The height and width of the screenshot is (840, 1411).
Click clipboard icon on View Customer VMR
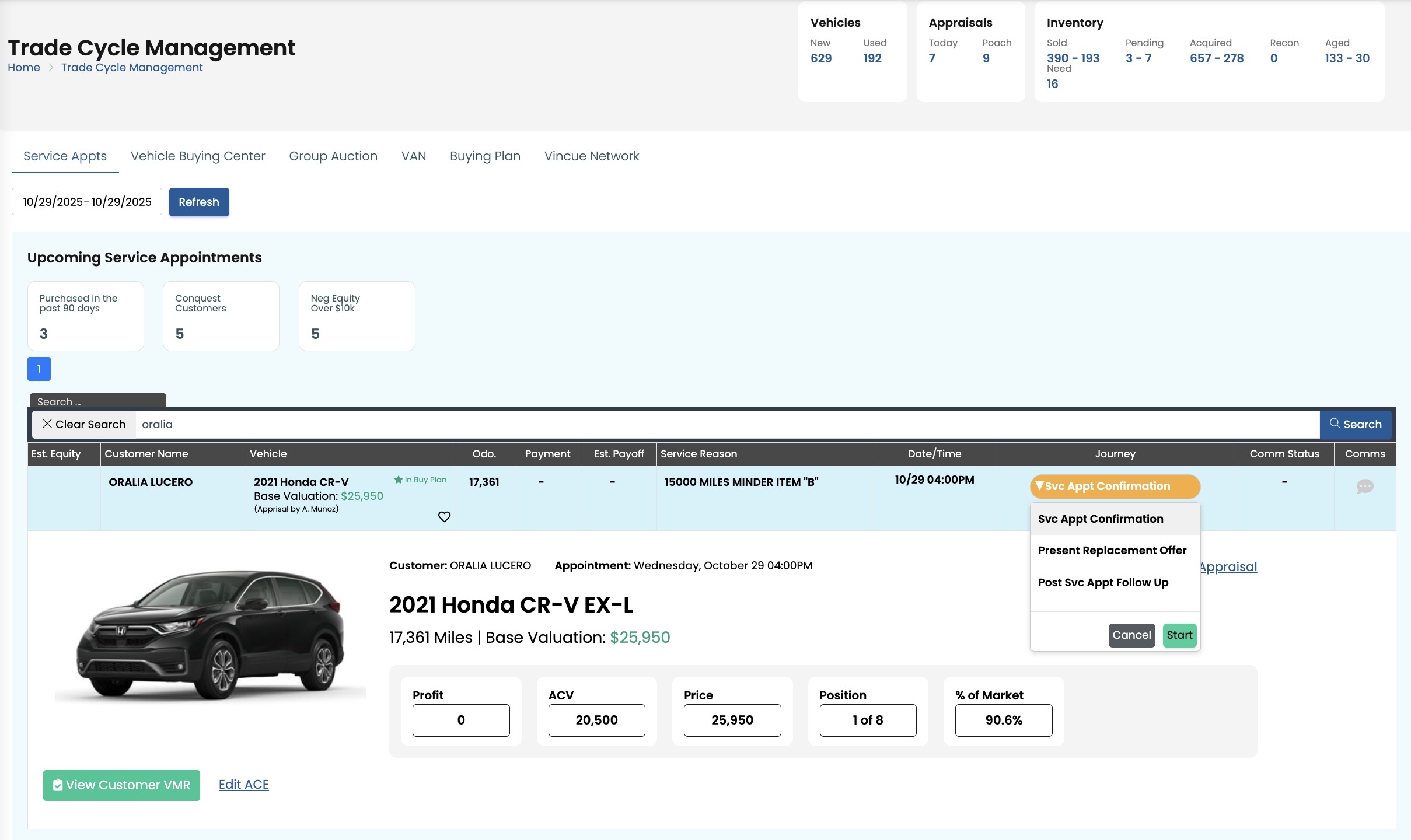(58, 785)
